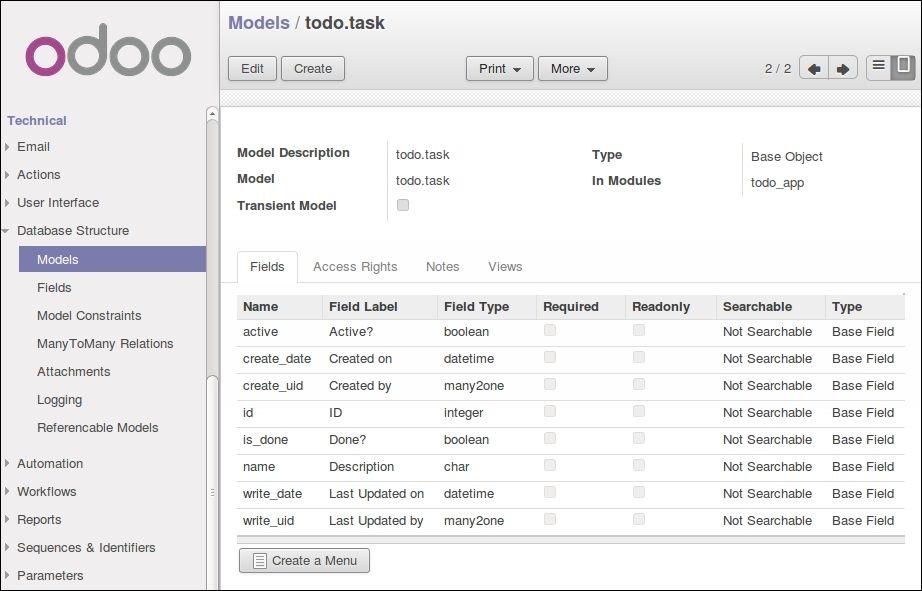922x591 pixels.
Task: Open ManyToMany Relations menu item
Action: pyautogui.click(x=105, y=344)
